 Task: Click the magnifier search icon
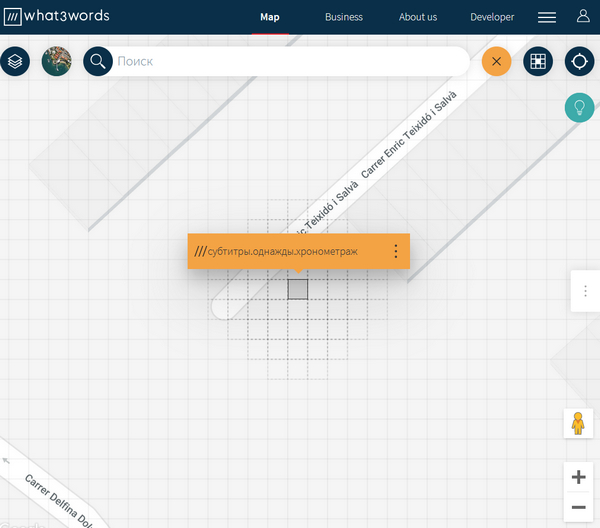(x=98, y=62)
